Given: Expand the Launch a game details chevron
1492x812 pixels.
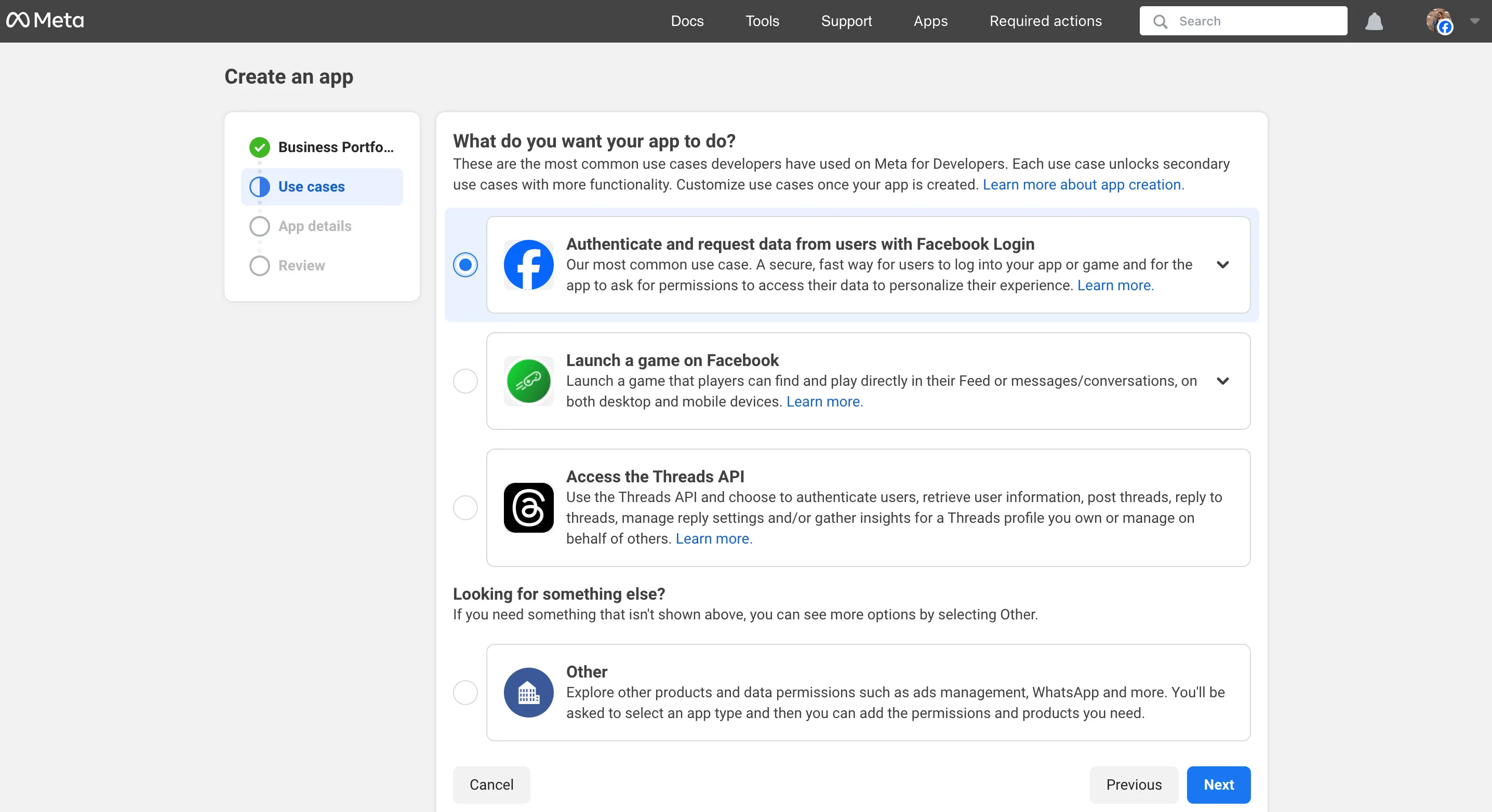Looking at the screenshot, I should [1223, 381].
